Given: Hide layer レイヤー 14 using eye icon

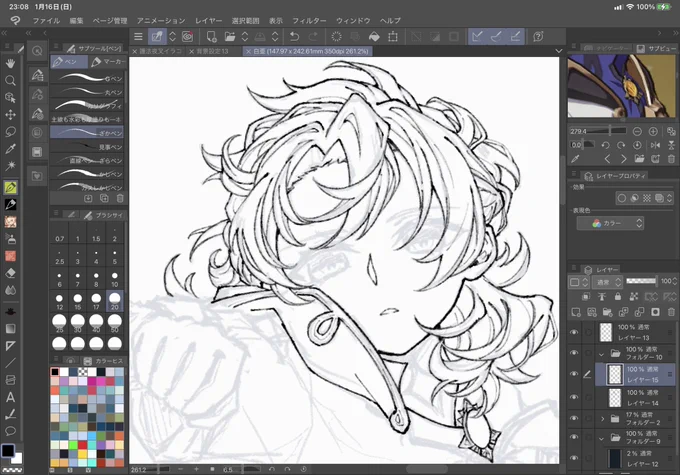Looking at the screenshot, I should (574, 397).
